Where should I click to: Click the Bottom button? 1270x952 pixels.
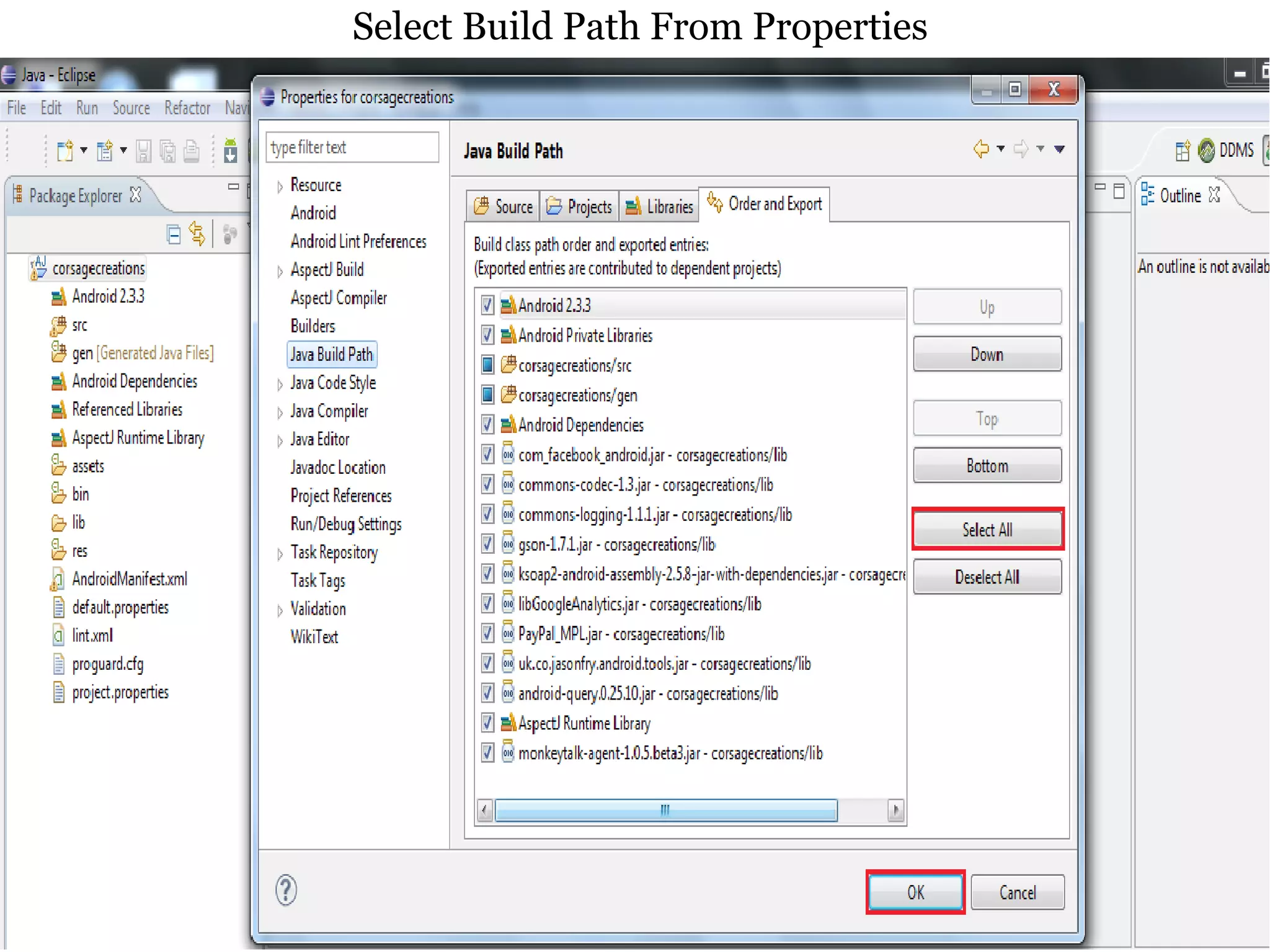(987, 466)
